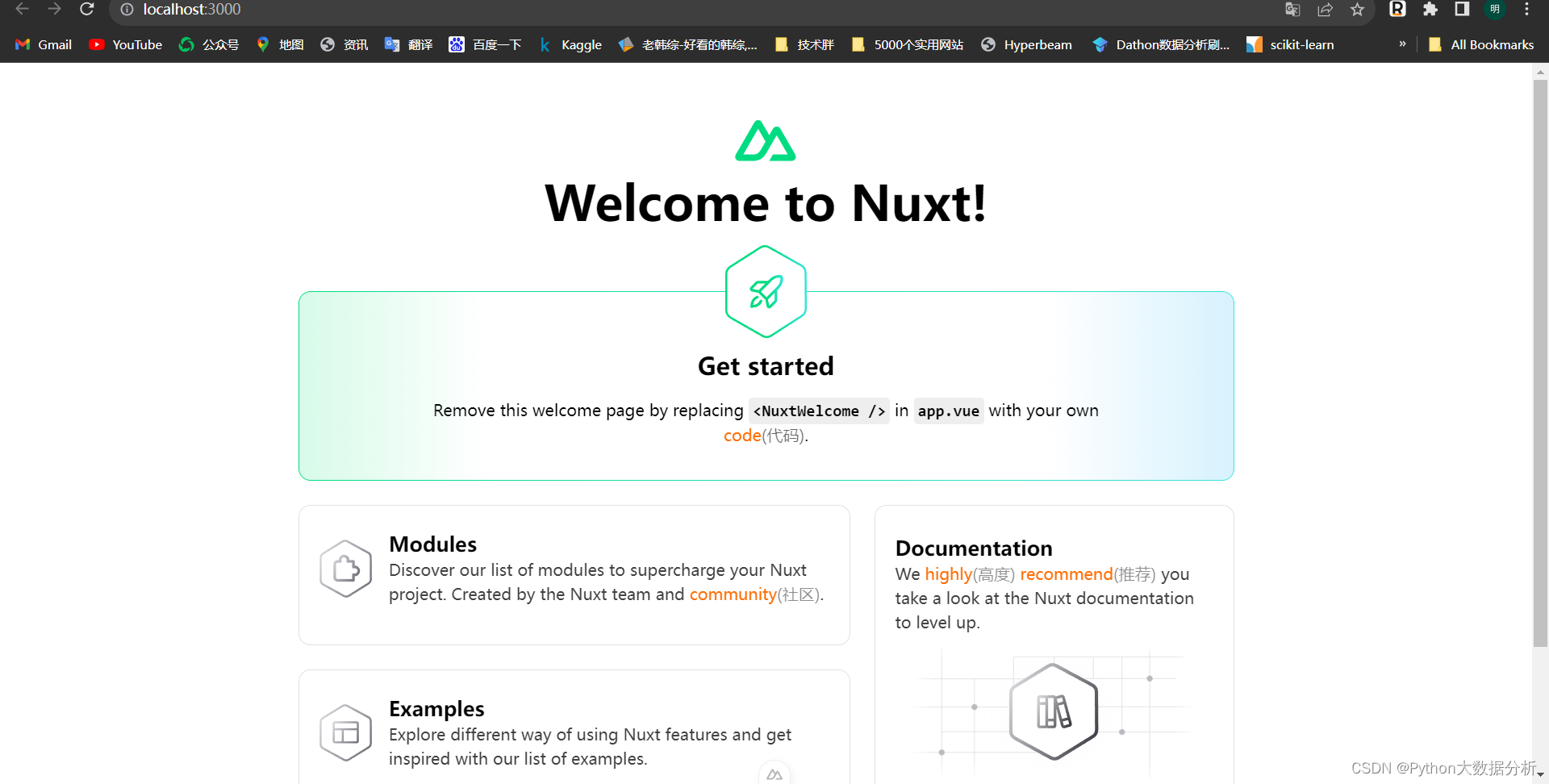
Task: View site information icon in address bar
Action: pyautogui.click(x=127, y=10)
